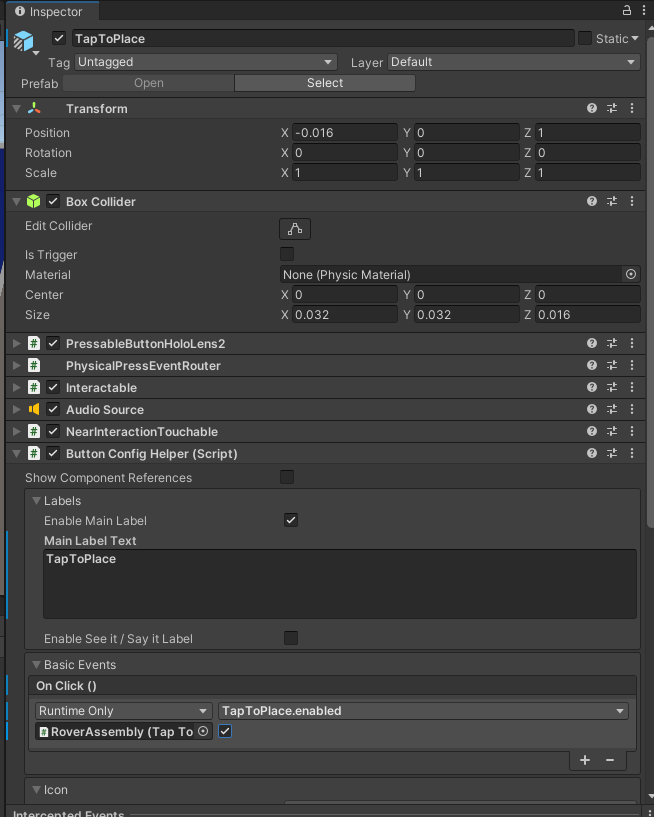Click the Inspector vertical scrollbar
Viewport: 654px width, 817px height.
650,281
